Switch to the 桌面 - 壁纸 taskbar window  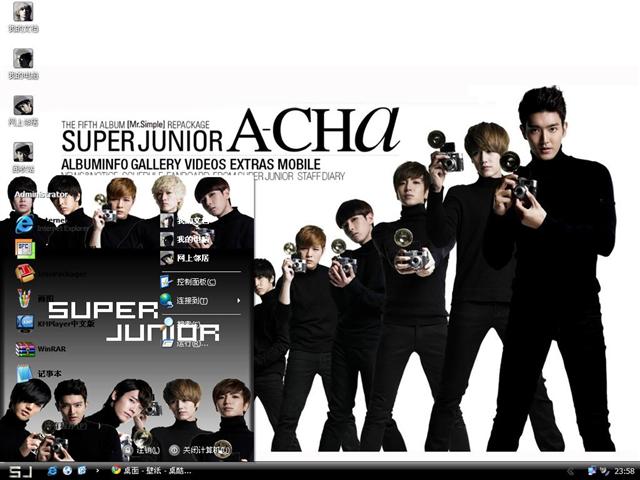tap(152, 471)
